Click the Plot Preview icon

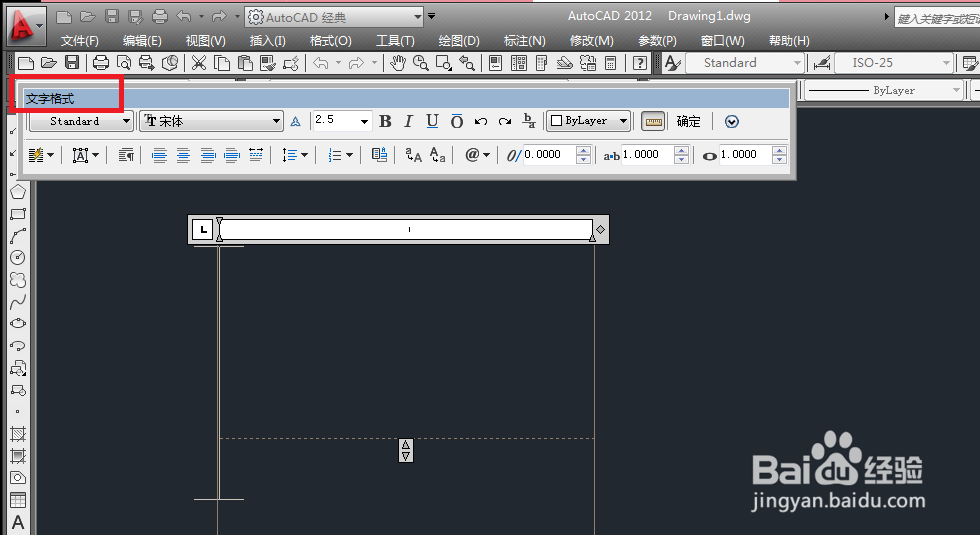[x=124, y=62]
